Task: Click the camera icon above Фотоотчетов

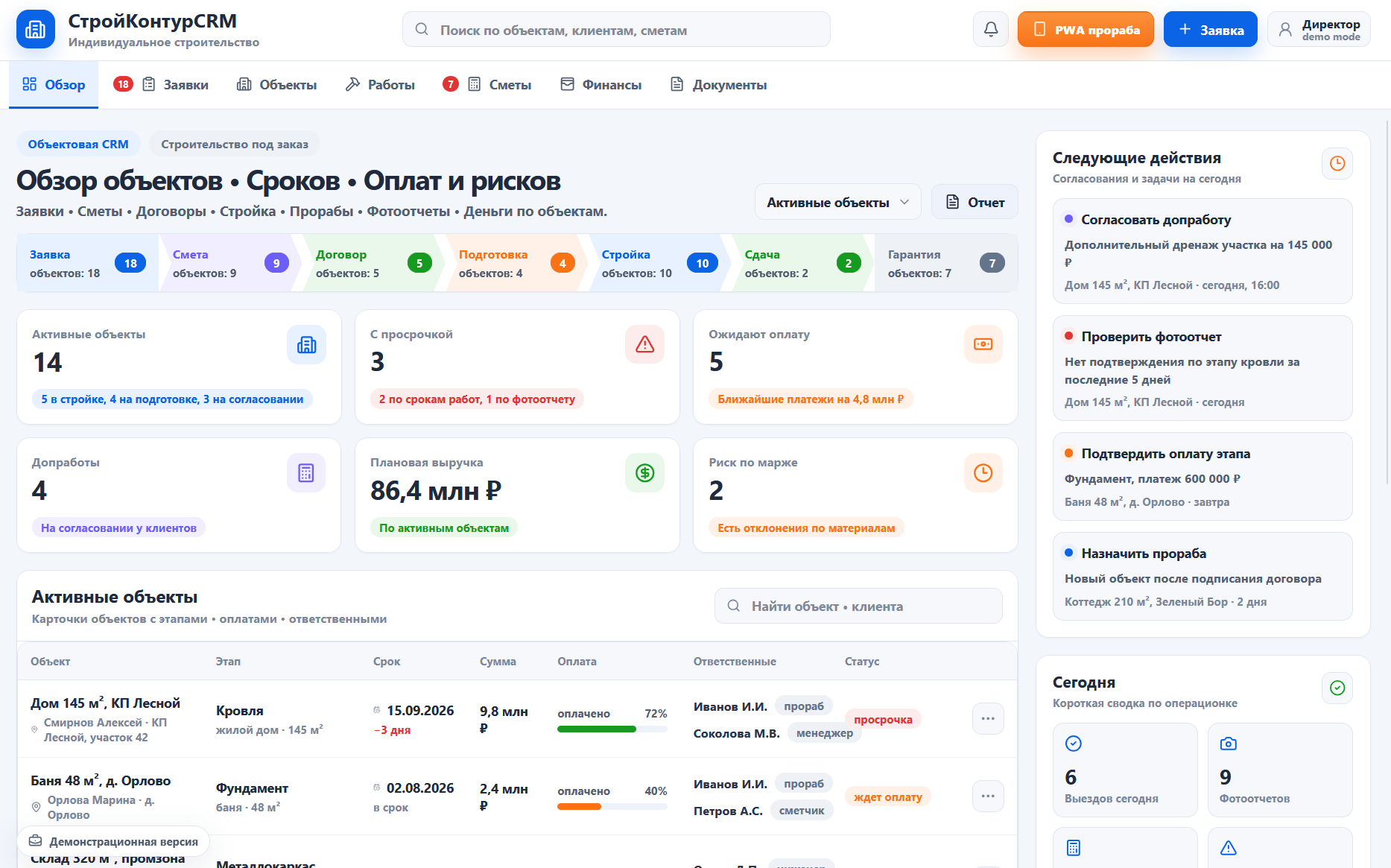Action: pyautogui.click(x=1228, y=744)
